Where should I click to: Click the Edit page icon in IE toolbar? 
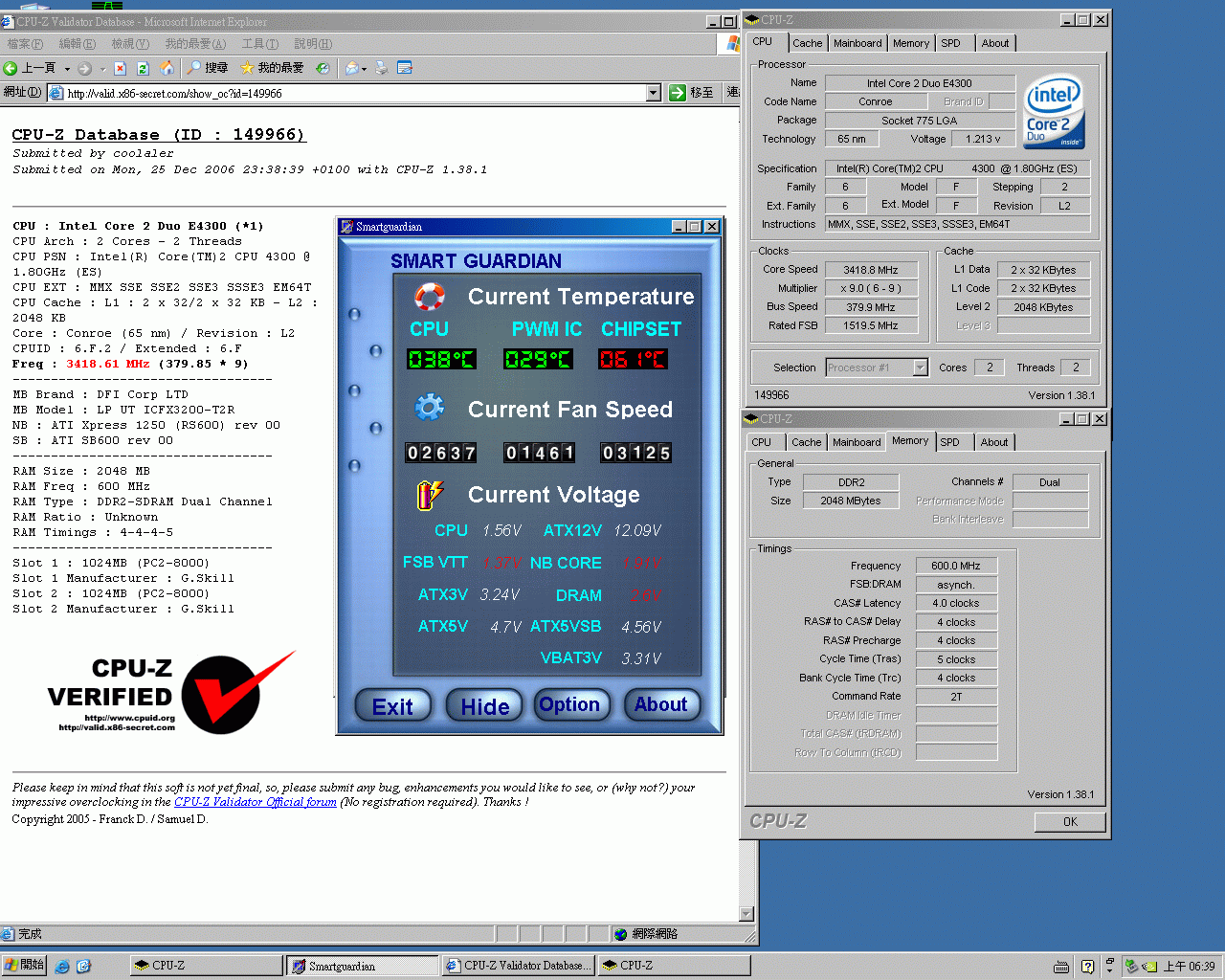404,68
